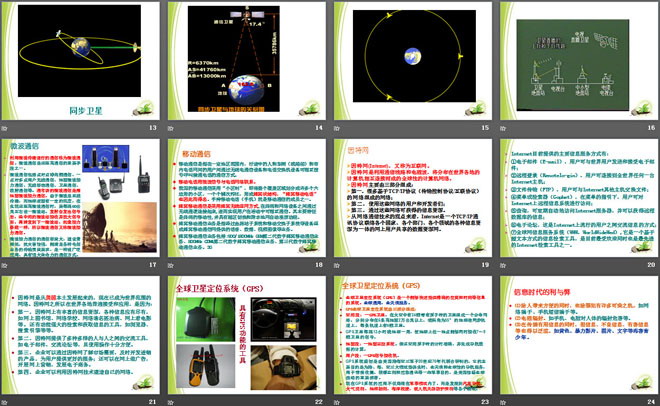
Task: Select slide 17 thumbnail titled 微波通信
Action: [81, 198]
